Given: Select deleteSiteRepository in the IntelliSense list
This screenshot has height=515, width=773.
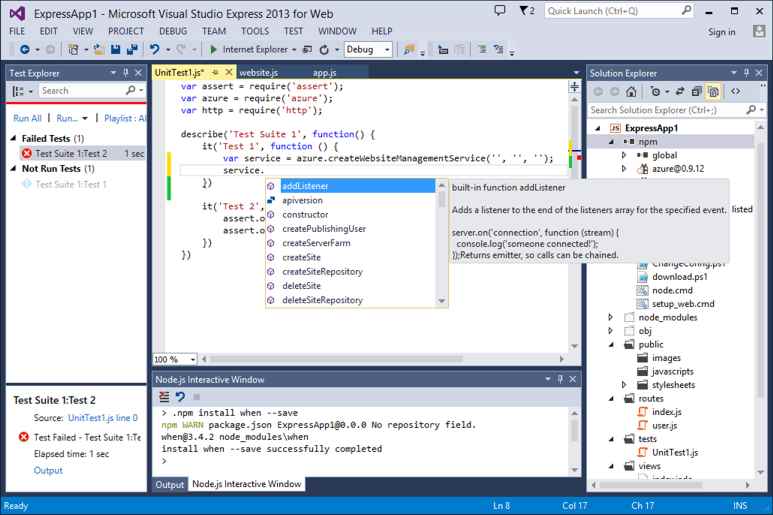Looking at the screenshot, I should pyautogui.click(x=322, y=300).
